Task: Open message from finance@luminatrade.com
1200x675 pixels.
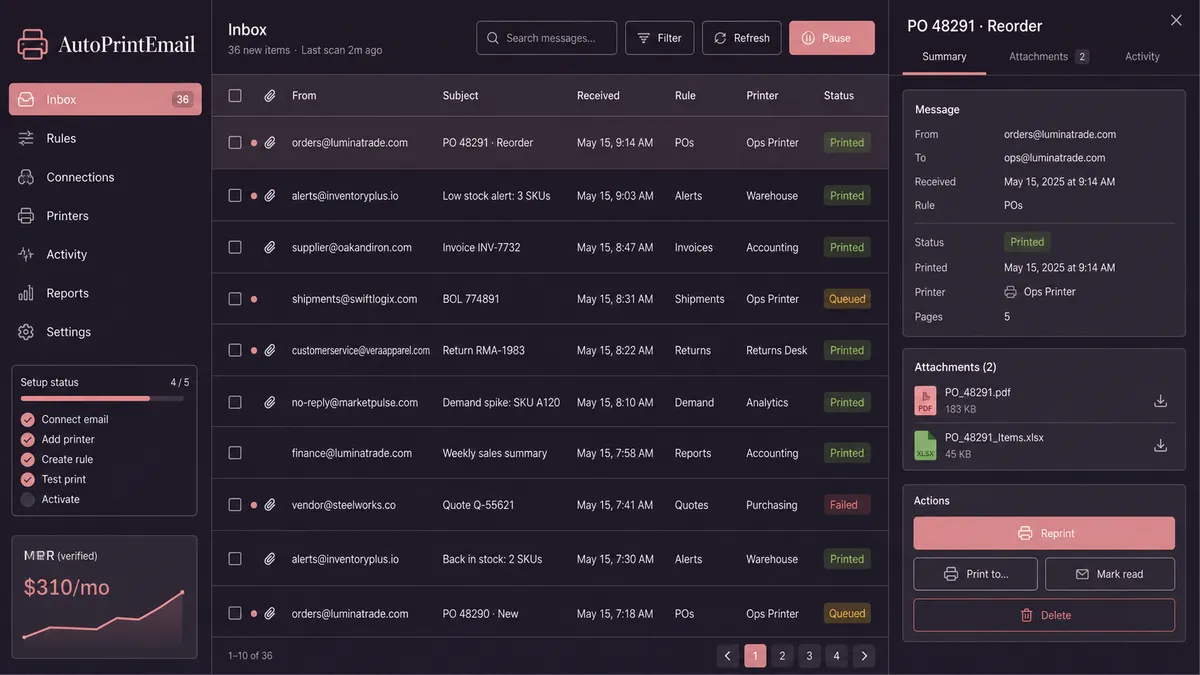Action: click(549, 453)
